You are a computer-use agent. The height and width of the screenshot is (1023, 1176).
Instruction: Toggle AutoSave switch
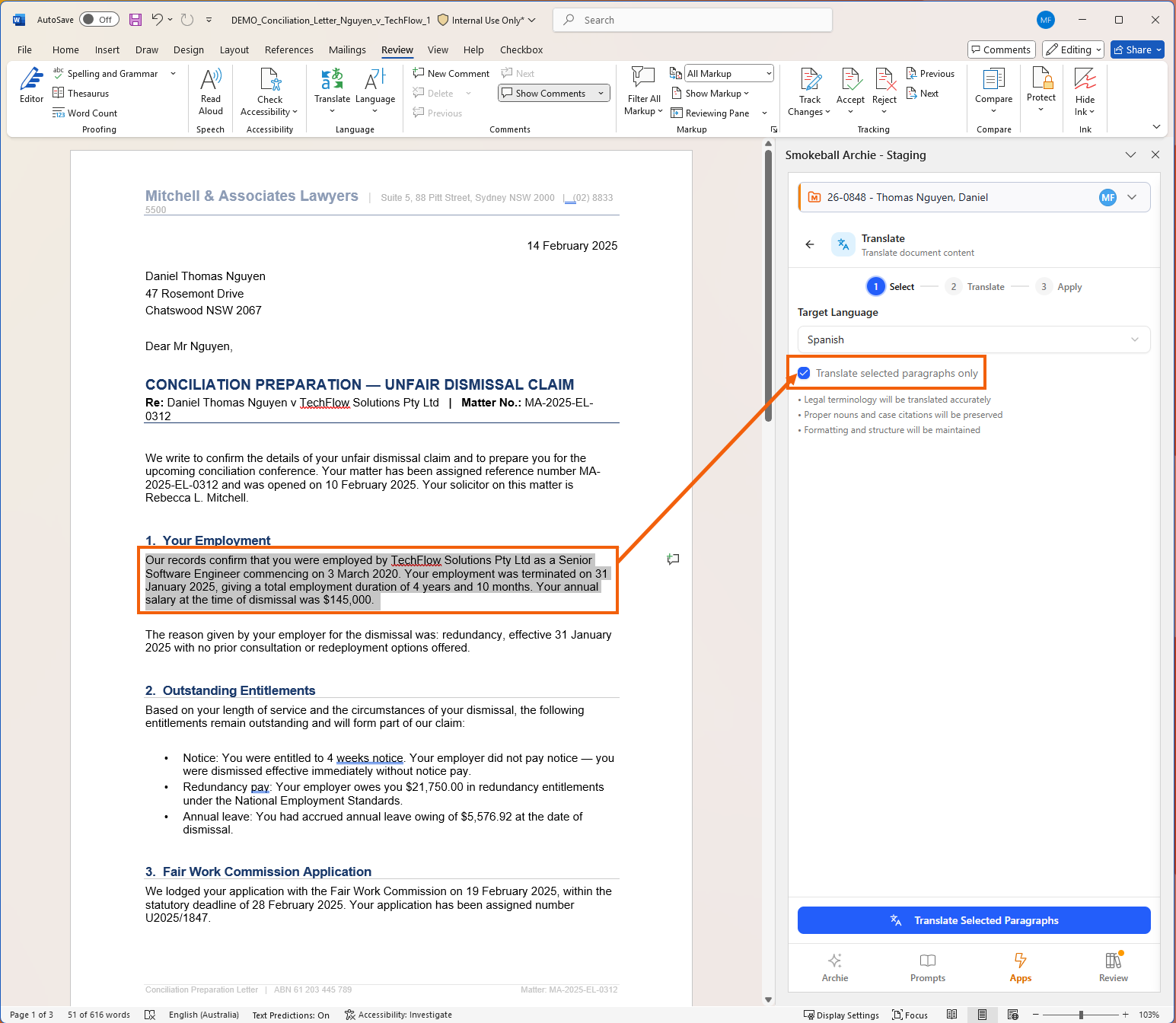click(x=99, y=20)
